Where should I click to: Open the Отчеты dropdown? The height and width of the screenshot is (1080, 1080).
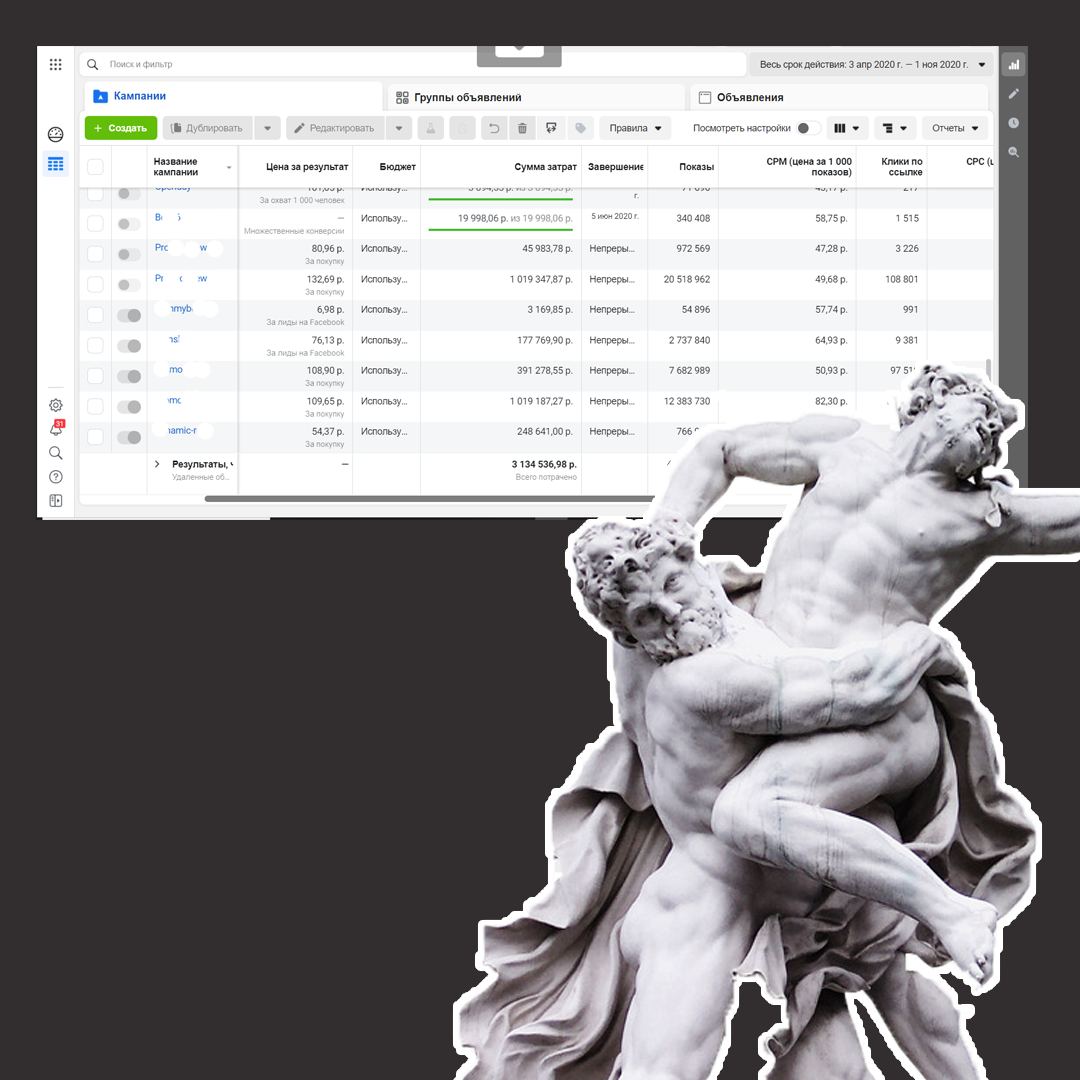(955, 128)
